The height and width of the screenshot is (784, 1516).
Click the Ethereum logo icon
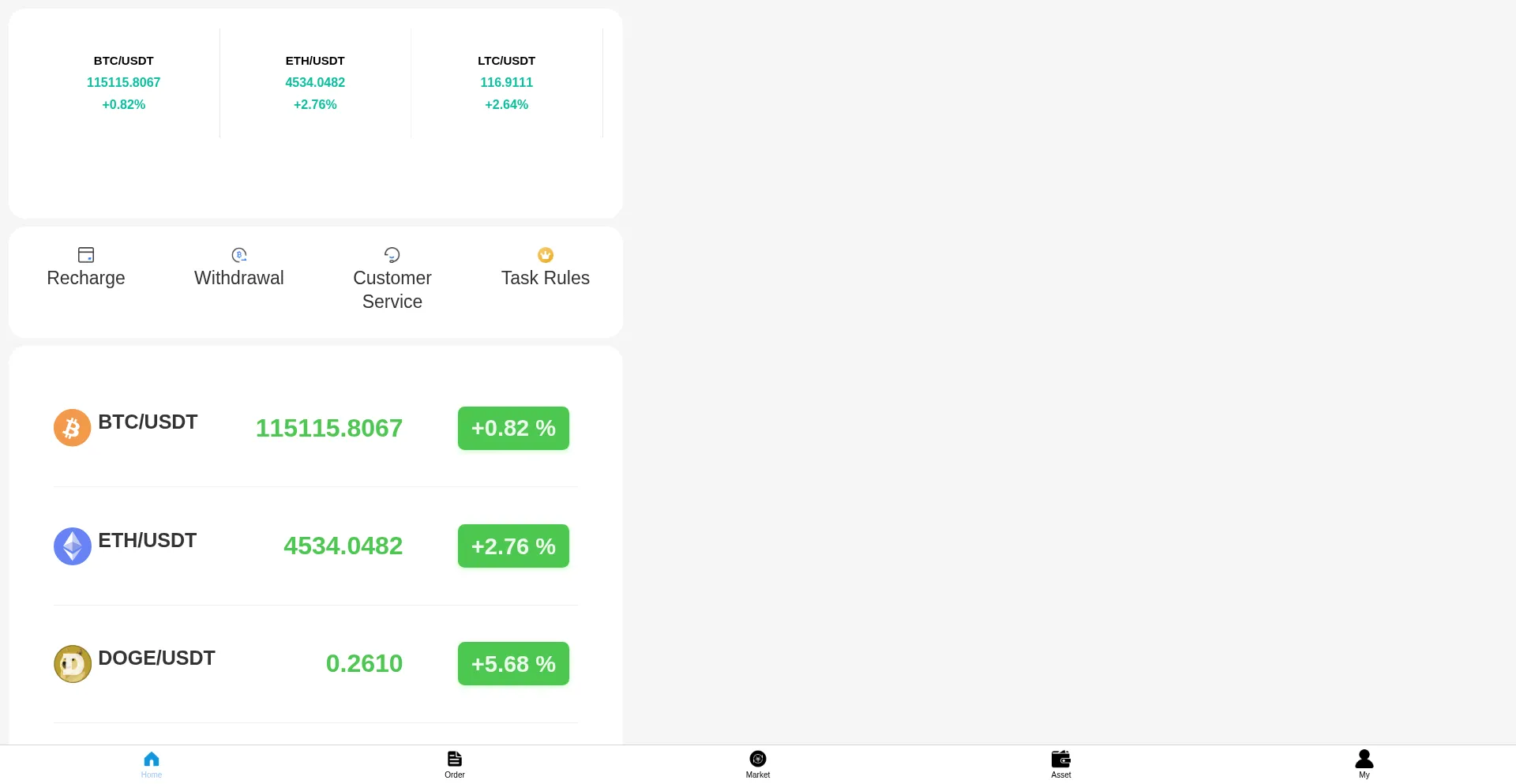72,546
